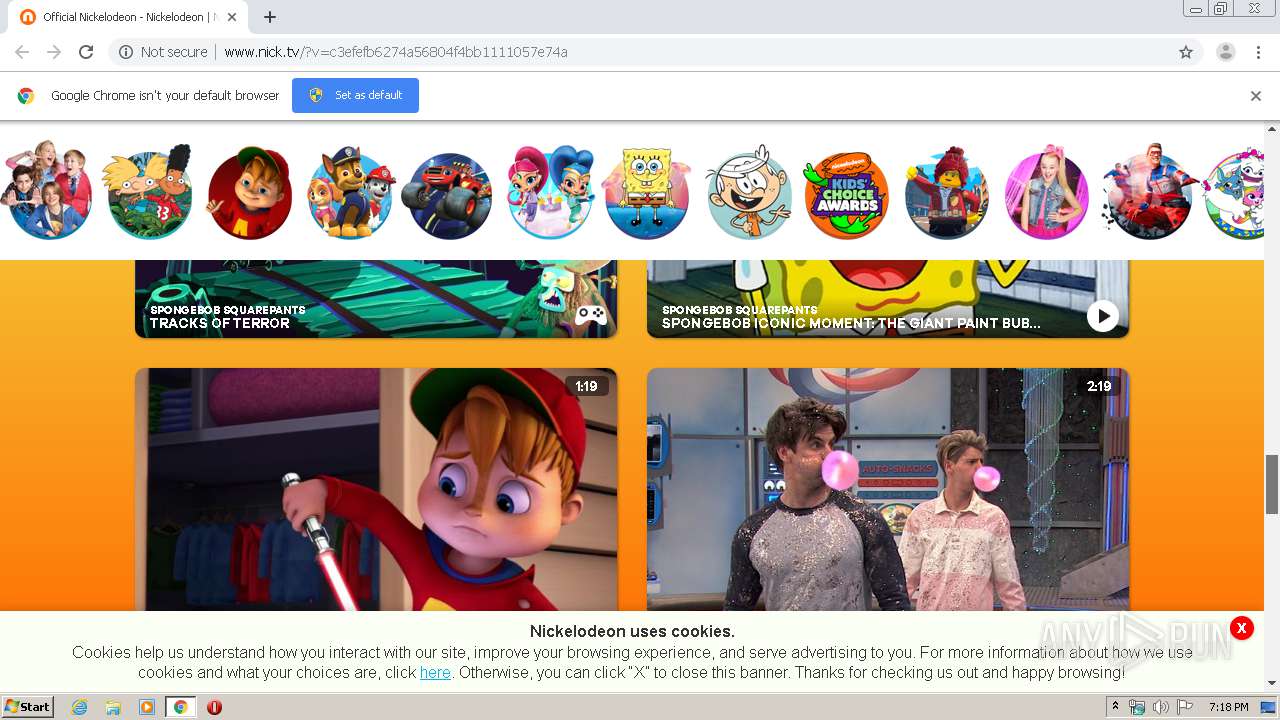Open File Explorer from taskbar
The image size is (1280, 720).
click(113, 707)
